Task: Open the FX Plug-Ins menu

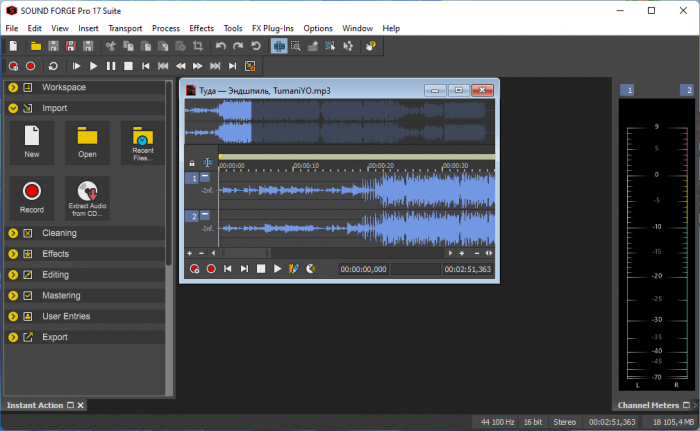Action: 273,28
